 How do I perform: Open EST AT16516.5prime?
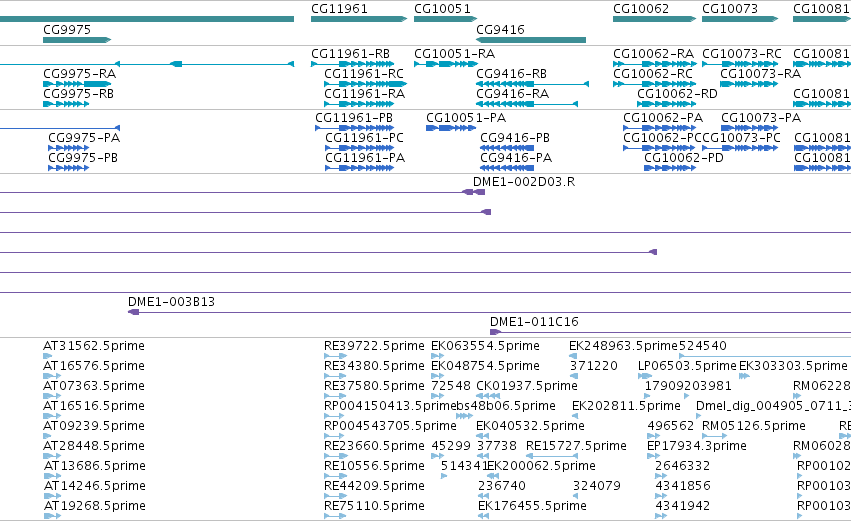(x=94, y=406)
